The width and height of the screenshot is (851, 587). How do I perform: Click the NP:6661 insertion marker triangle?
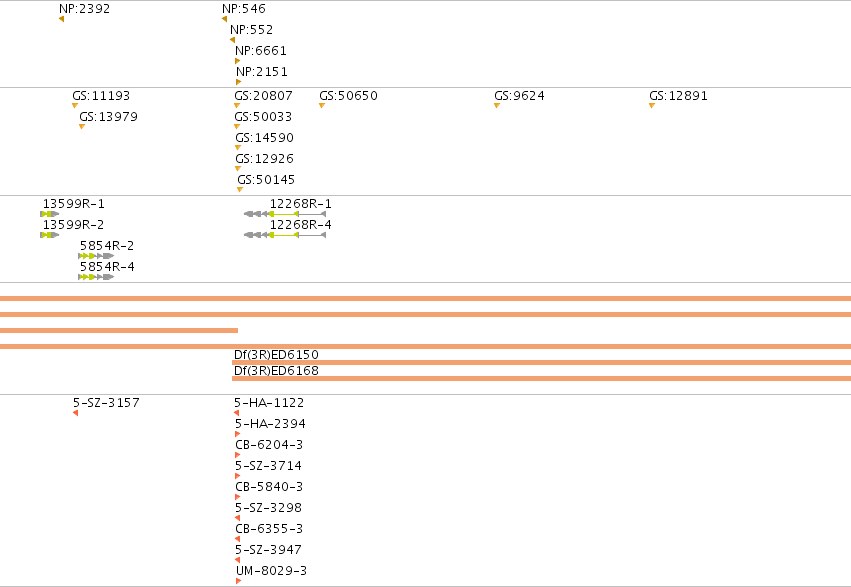[238, 61]
